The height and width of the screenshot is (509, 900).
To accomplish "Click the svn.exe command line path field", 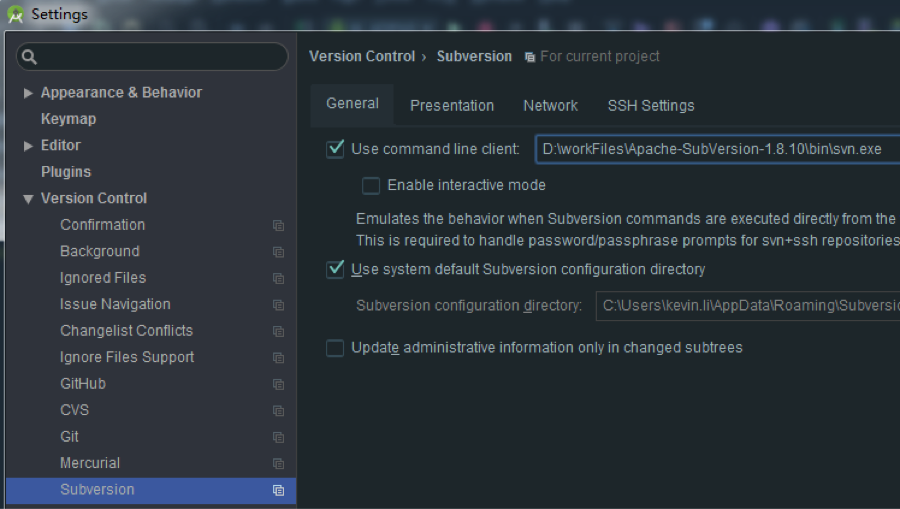I will pos(716,149).
